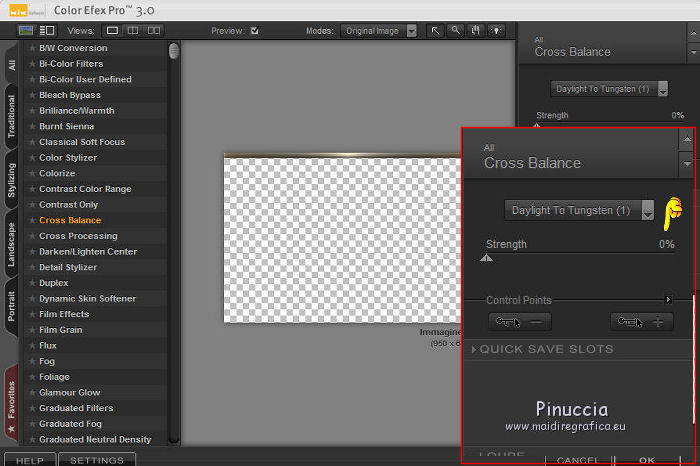
Task: Click the OK button
Action: (x=647, y=460)
